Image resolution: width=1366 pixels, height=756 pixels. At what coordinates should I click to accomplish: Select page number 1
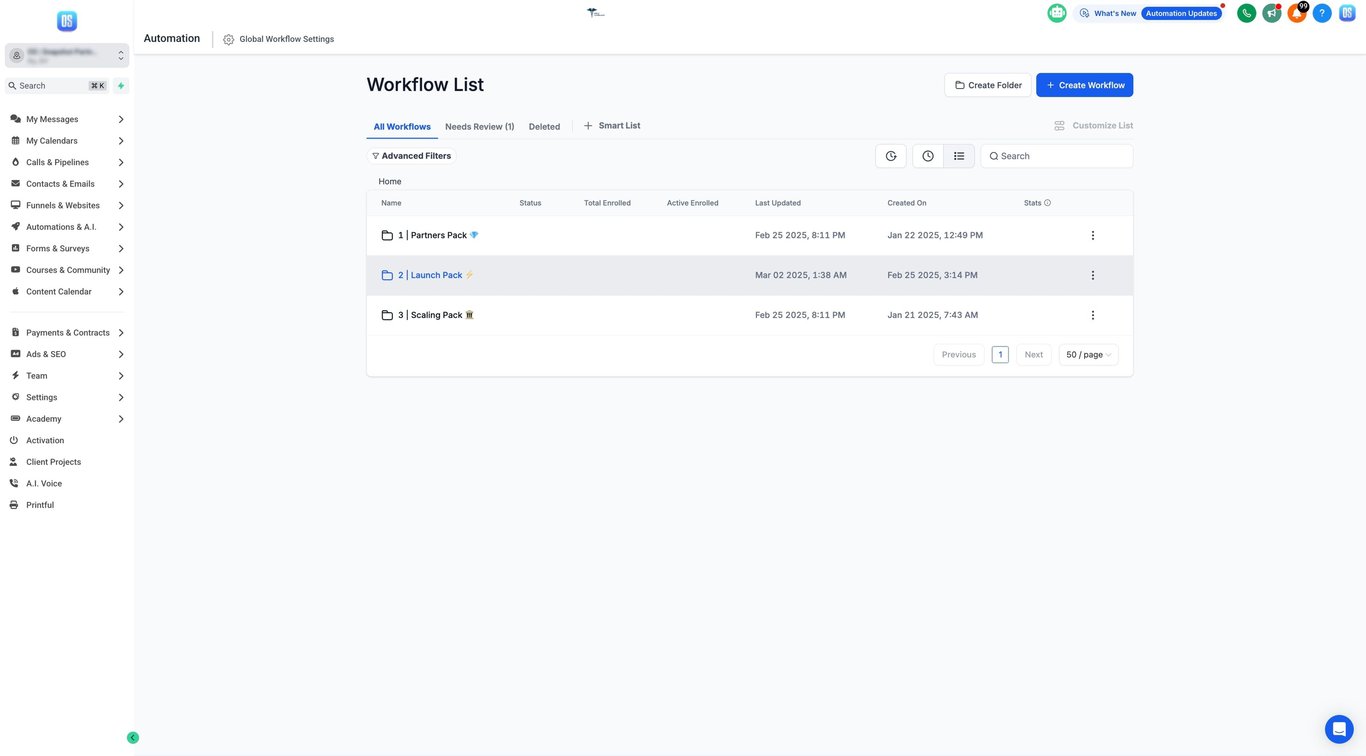(1000, 355)
